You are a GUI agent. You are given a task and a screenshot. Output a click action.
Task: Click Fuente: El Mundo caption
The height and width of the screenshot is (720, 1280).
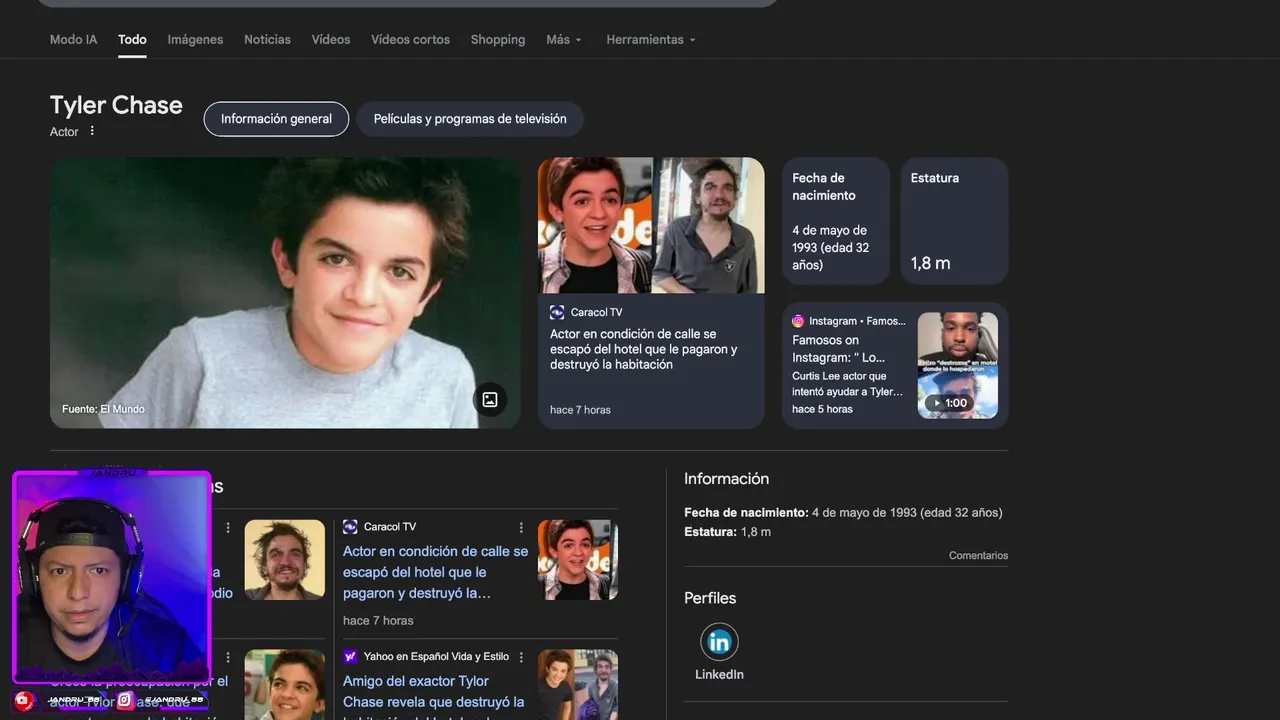(x=103, y=409)
